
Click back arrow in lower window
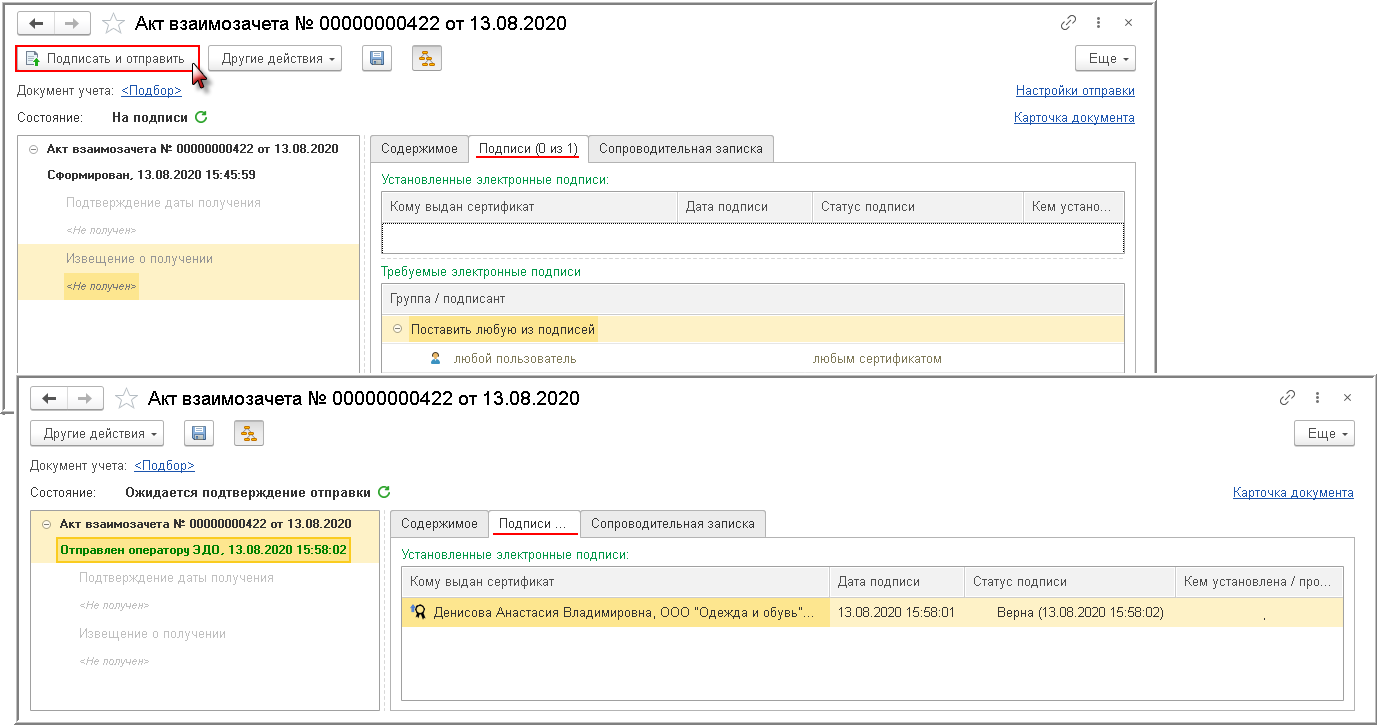(50, 398)
